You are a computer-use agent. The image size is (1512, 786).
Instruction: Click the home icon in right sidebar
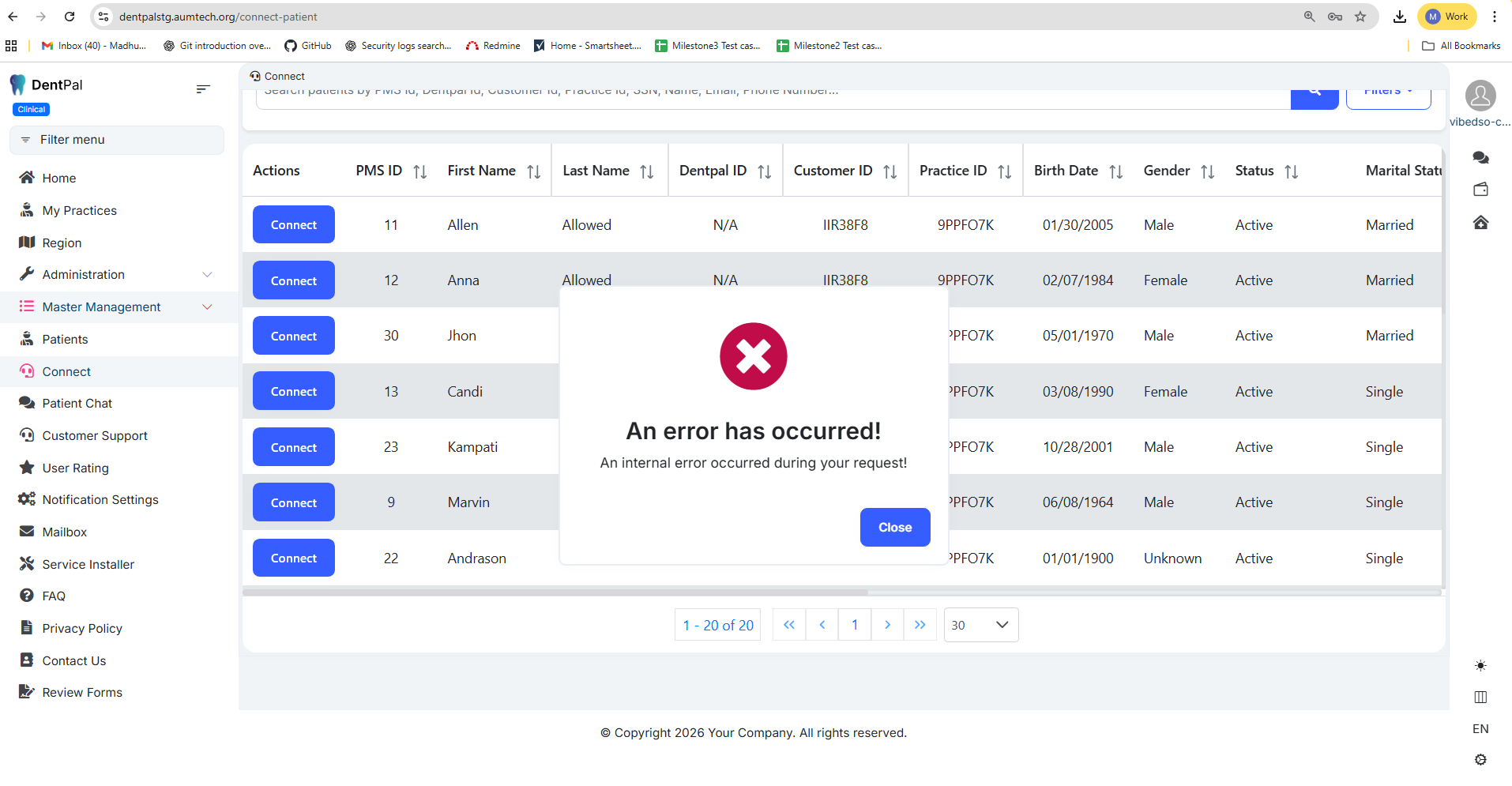click(1480, 223)
